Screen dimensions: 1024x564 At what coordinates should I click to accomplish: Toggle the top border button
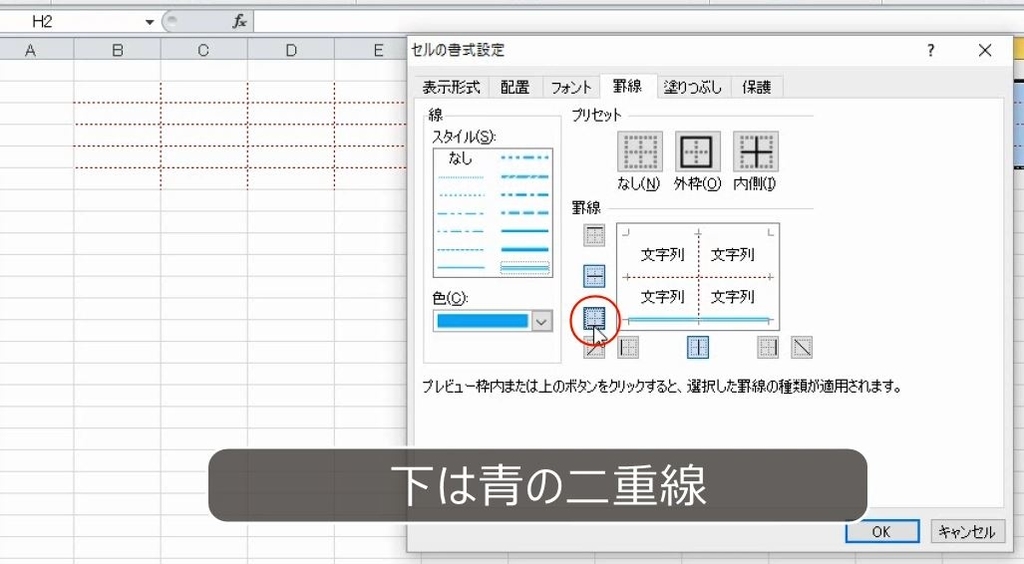(x=594, y=235)
